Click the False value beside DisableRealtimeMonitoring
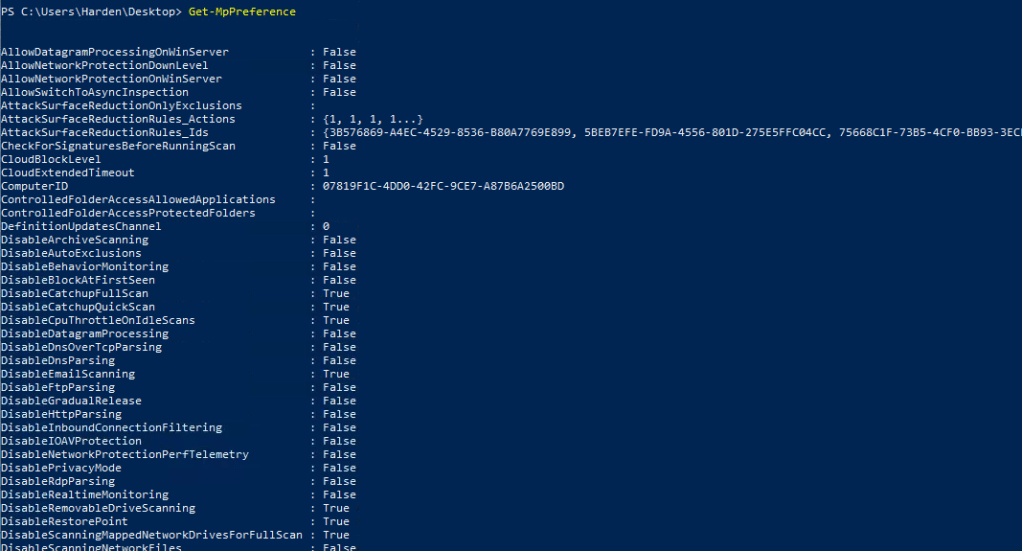 pos(339,495)
